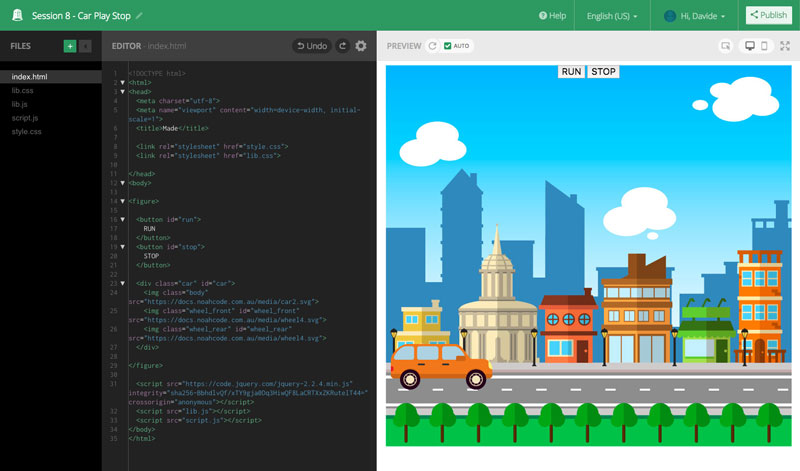Screen dimensions: 800x471
Task: Click the user avatar next to Hi, Davide
Action: (670, 16)
